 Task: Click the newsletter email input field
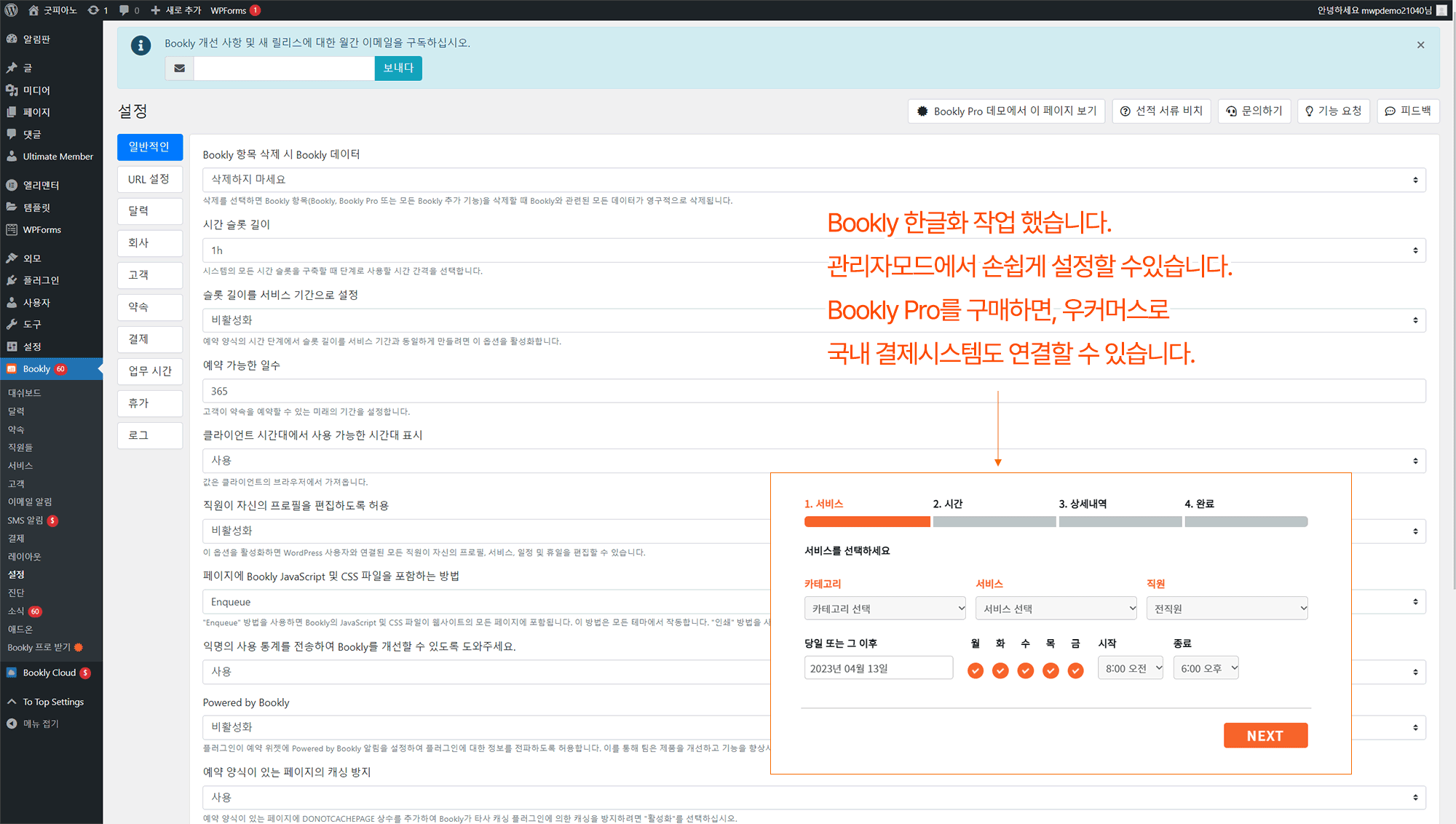[285, 68]
